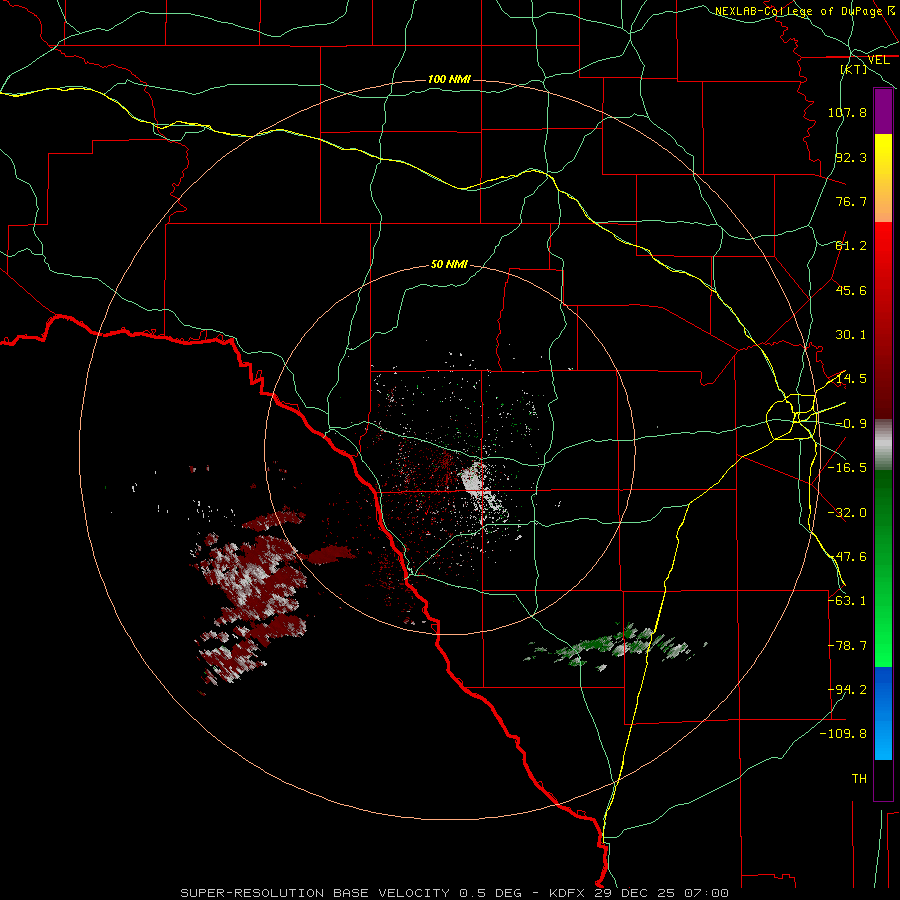
Task: Pick the green segment of the color bar
Action: [883, 568]
